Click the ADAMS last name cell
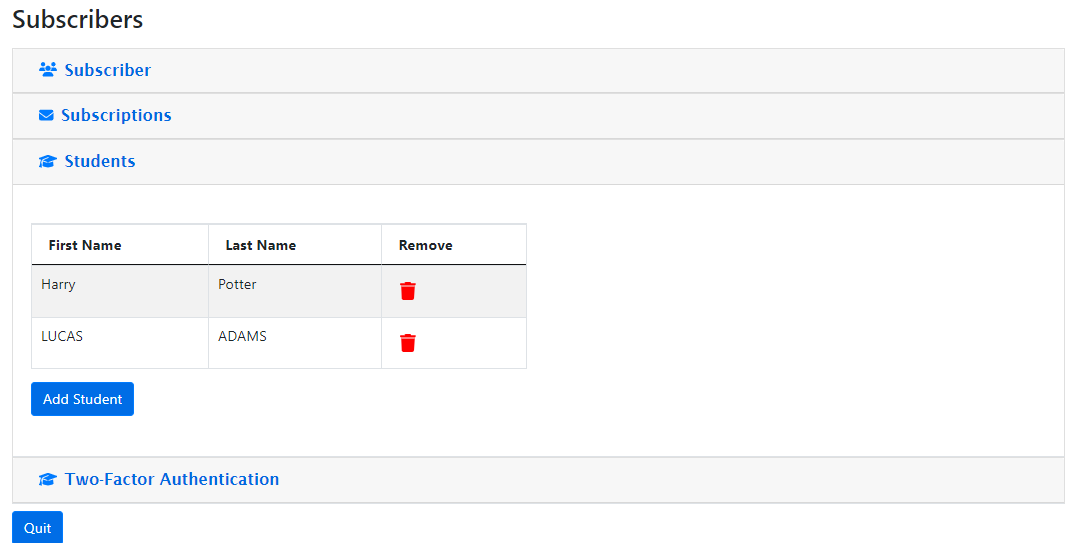This screenshot has height=543, width=1078. [242, 337]
